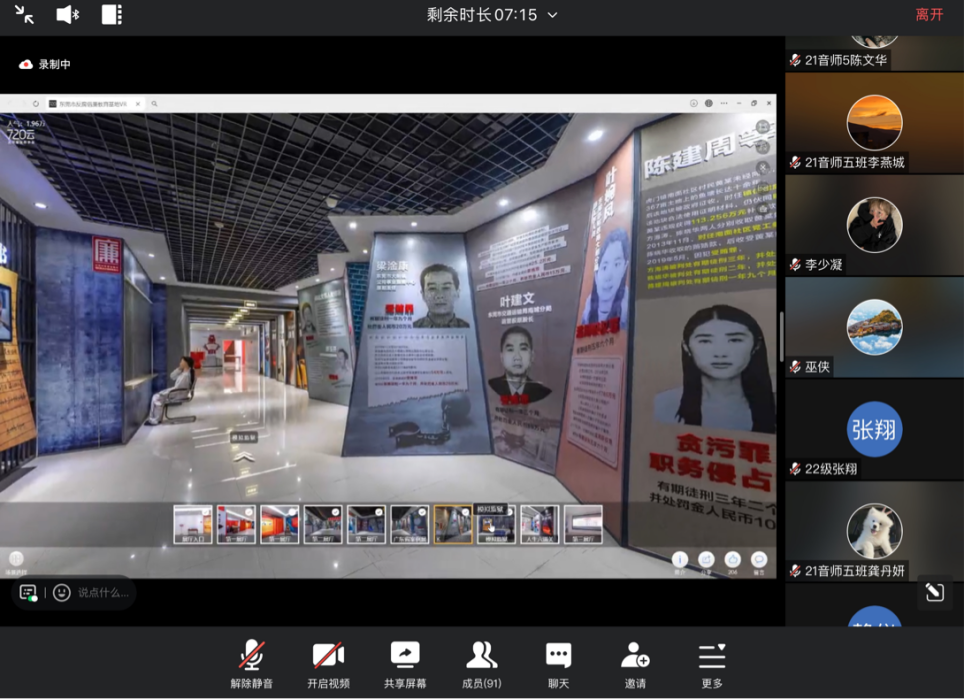Open the 留言 comments bubble icon
This screenshot has height=699, width=964.
(759, 562)
